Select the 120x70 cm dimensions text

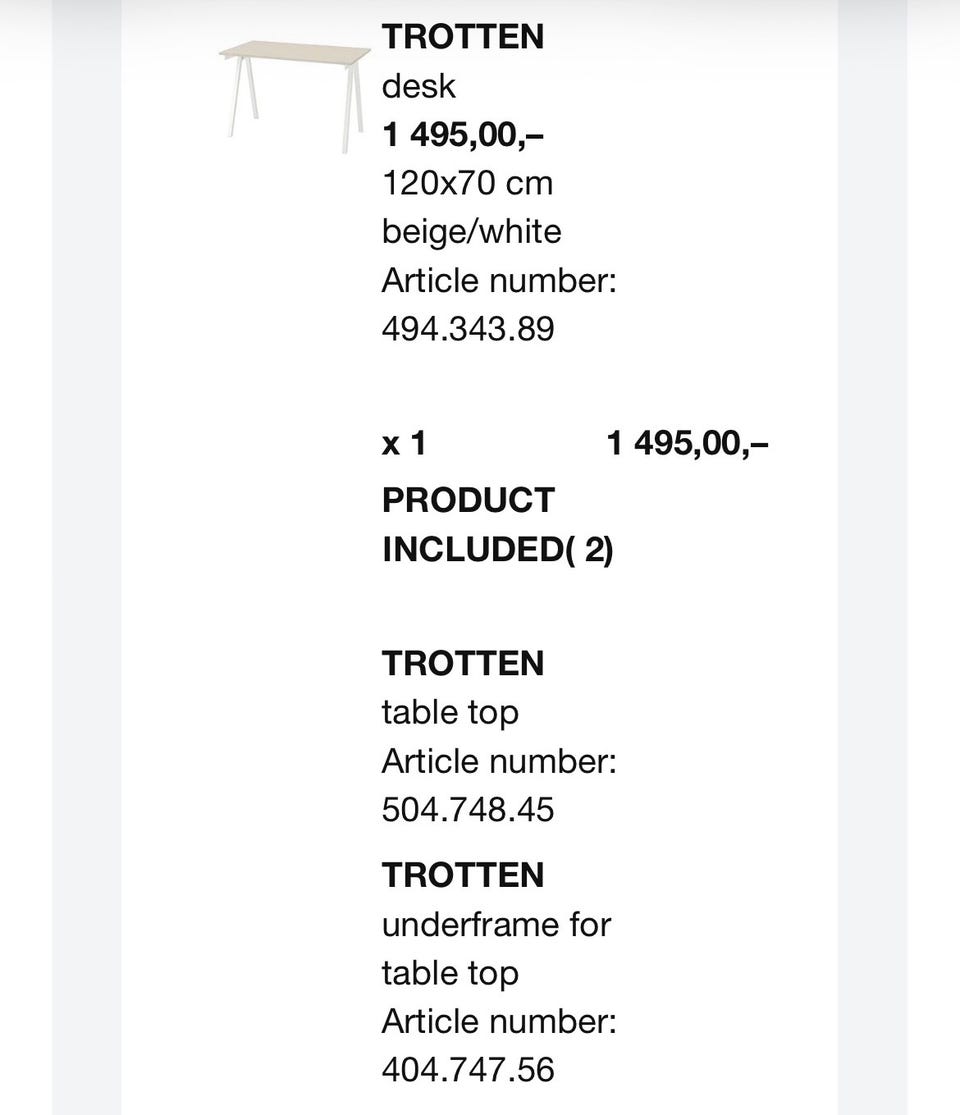click(467, 183)
